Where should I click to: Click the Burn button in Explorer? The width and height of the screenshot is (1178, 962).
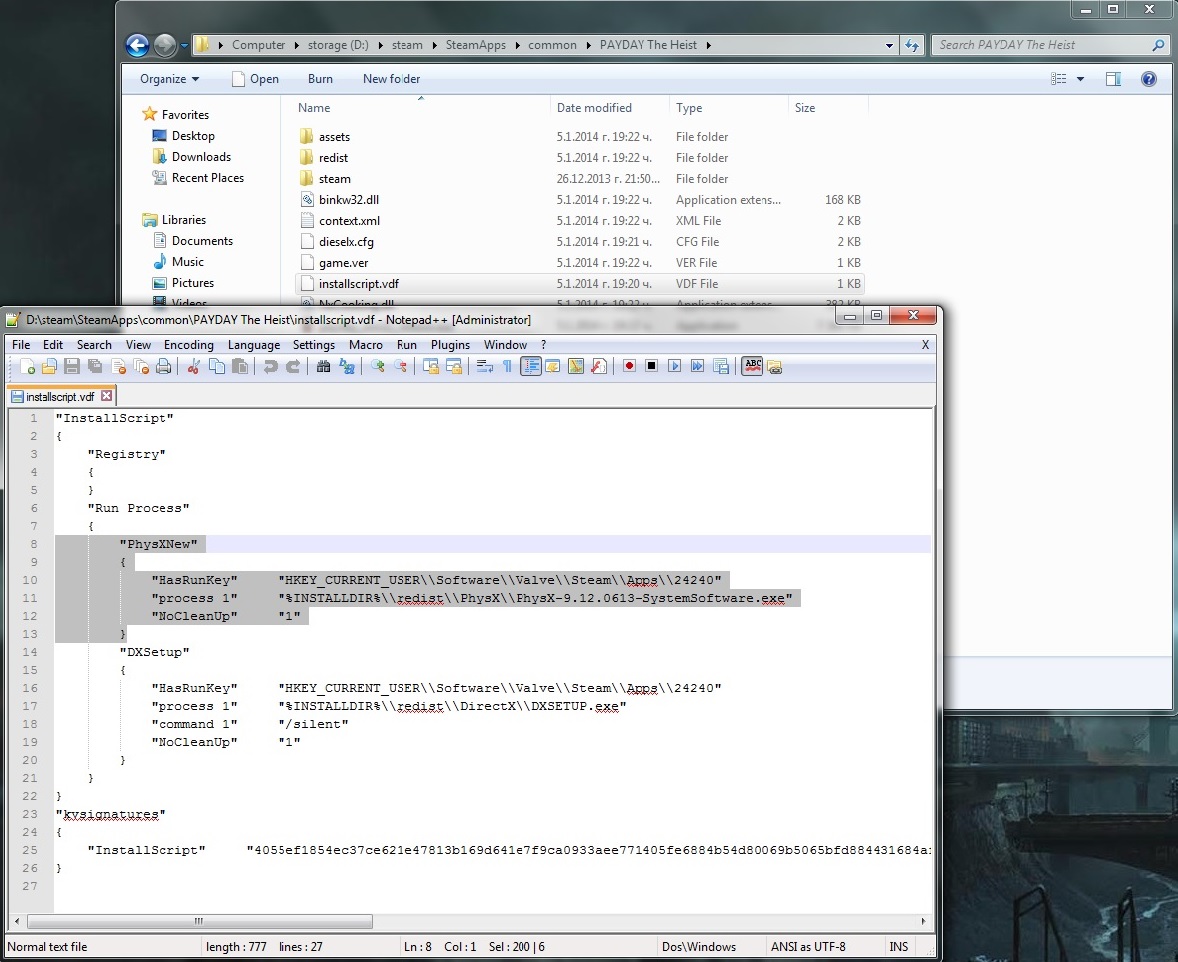(x=320, y=79)
